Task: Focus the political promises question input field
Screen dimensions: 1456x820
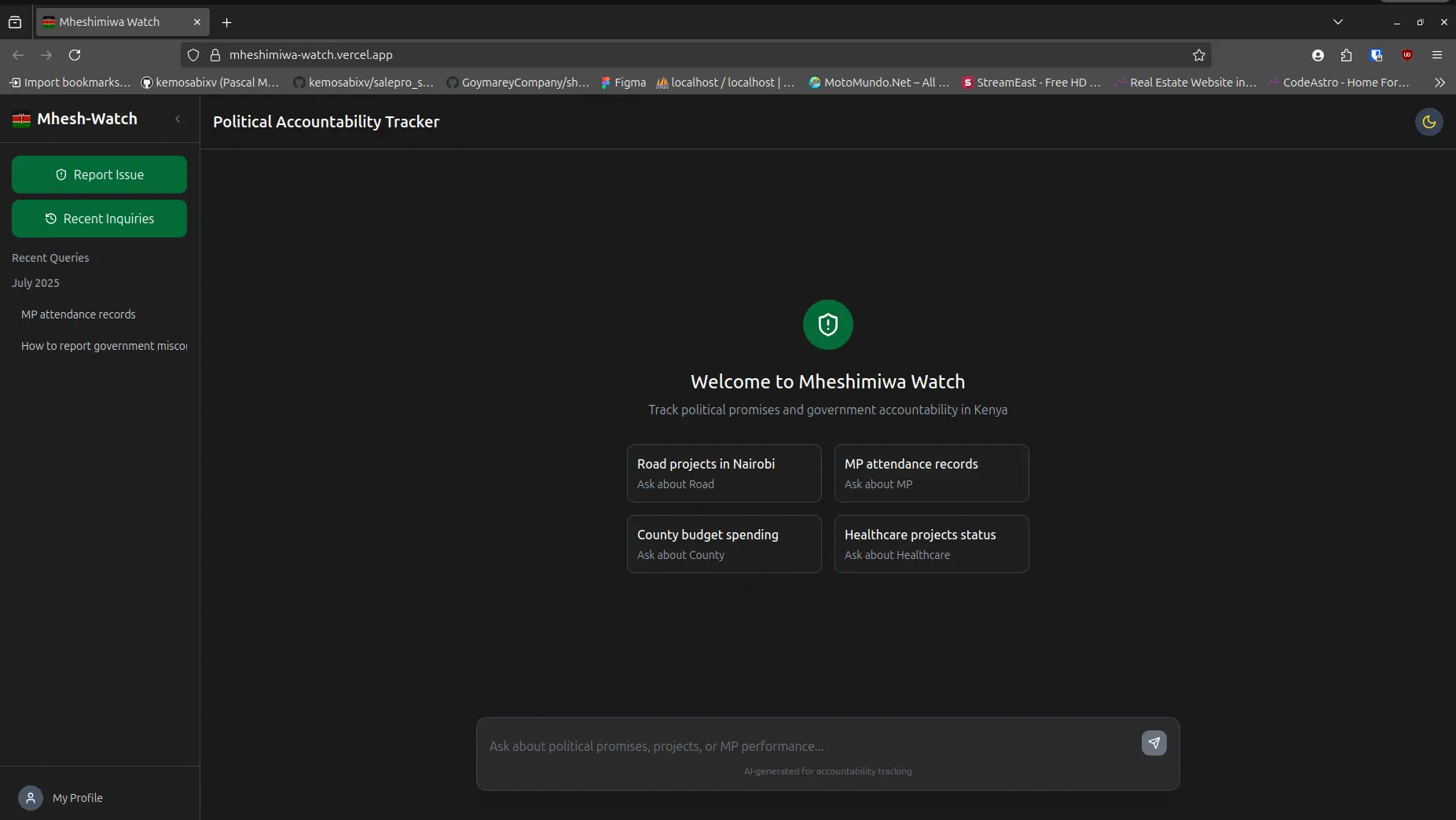Action: click(809, 746)
